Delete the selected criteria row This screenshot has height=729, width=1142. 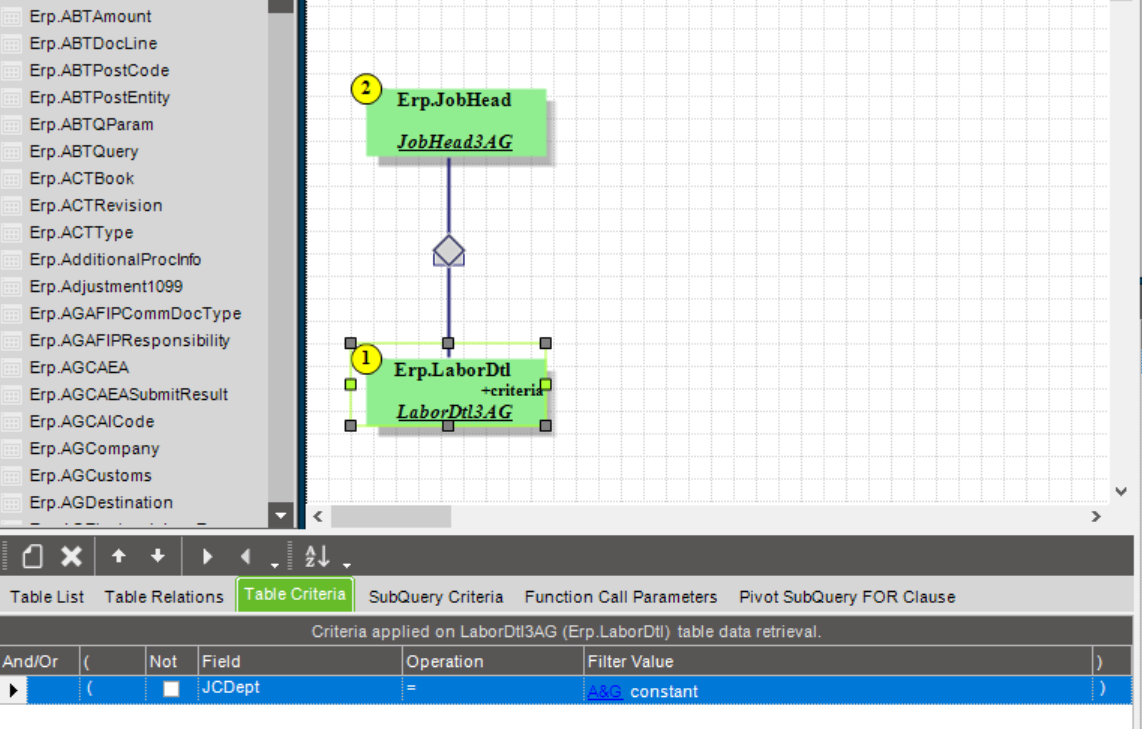pyautogui.click(x=71, y=556)
